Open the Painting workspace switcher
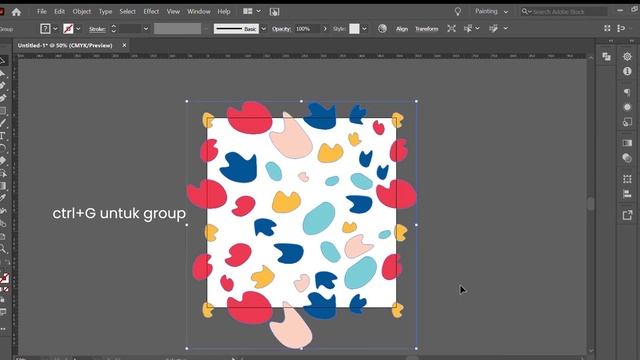The width and height of the screenshot is (640, 360). (491, 11)
